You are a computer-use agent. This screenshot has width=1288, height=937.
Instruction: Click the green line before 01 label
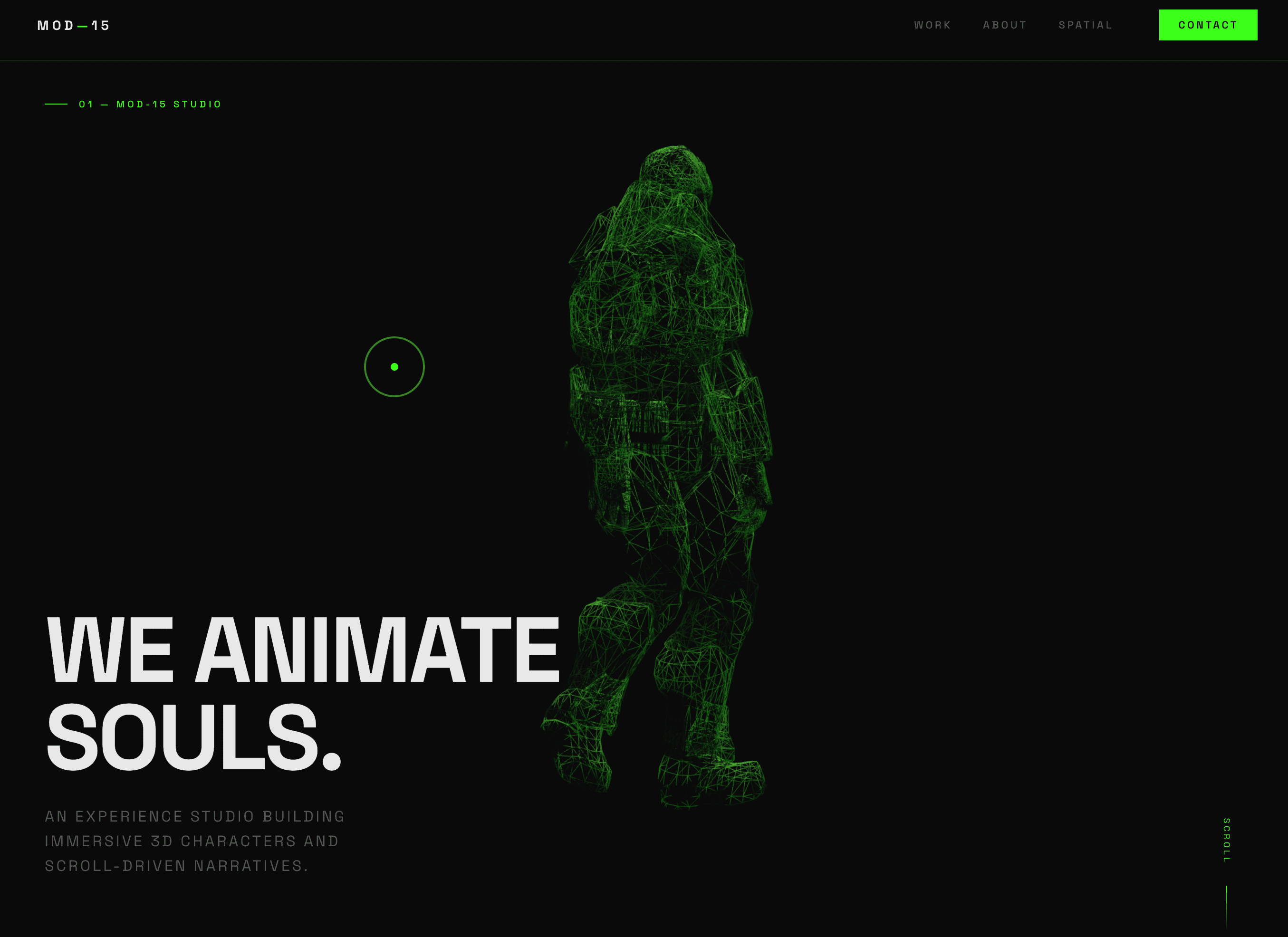tap(56, 105)
